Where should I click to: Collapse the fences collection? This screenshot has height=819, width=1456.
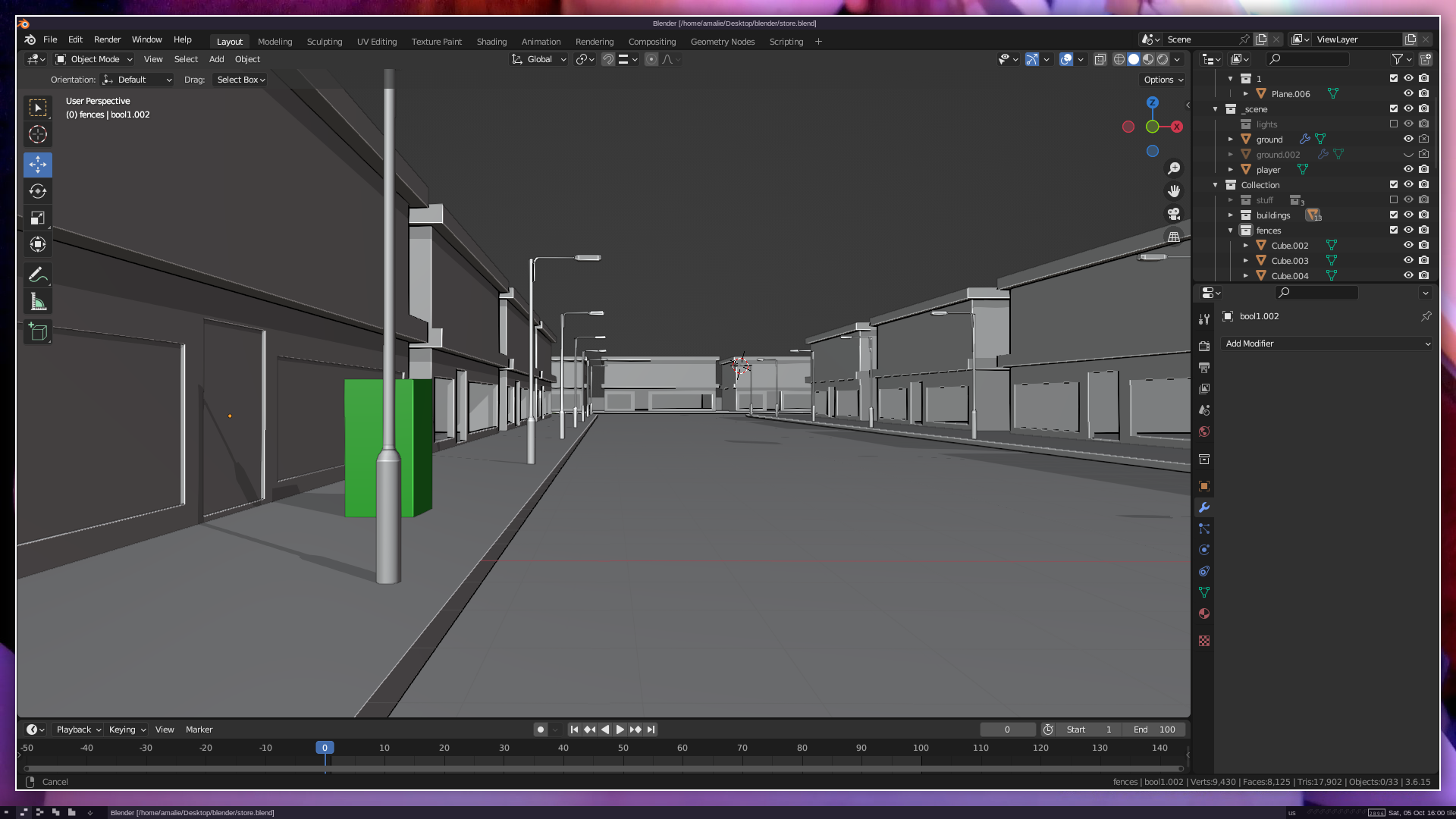tap(1231, 231)
